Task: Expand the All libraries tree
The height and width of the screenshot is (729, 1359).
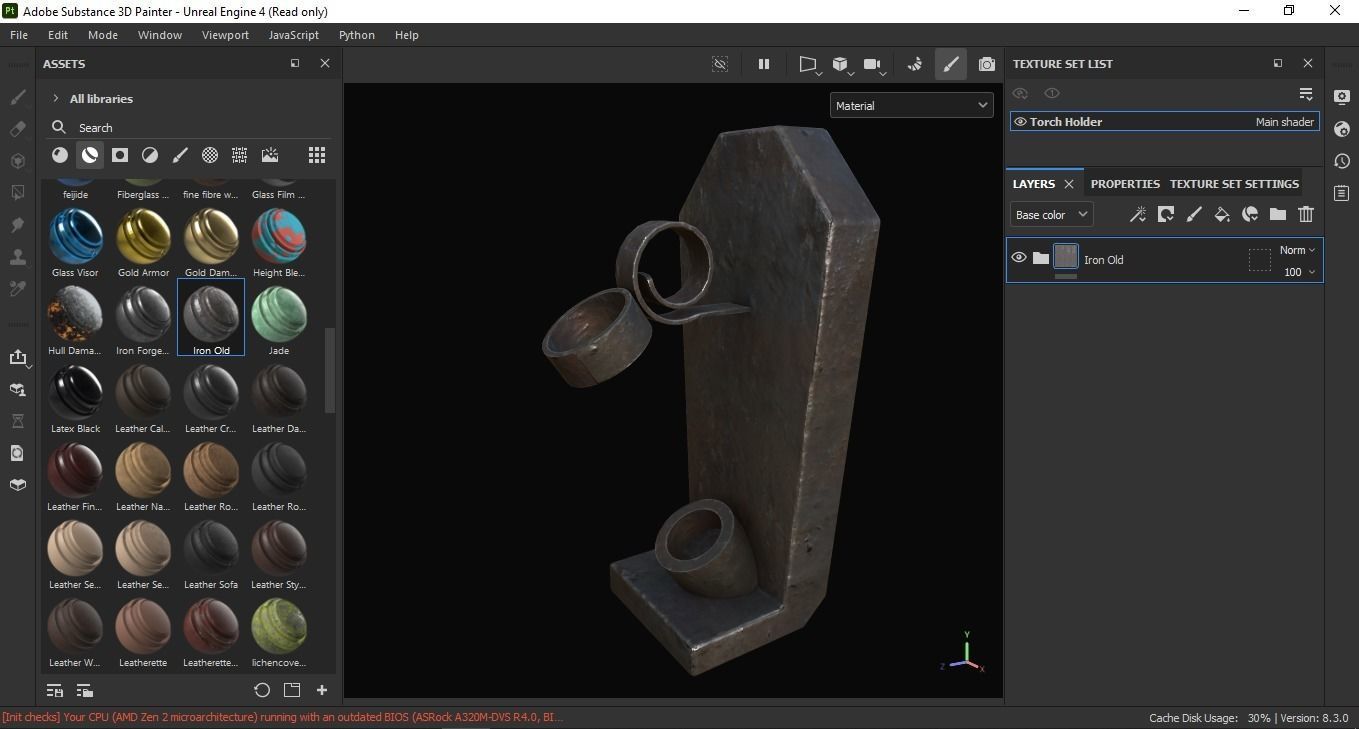Action: (56, 99)
